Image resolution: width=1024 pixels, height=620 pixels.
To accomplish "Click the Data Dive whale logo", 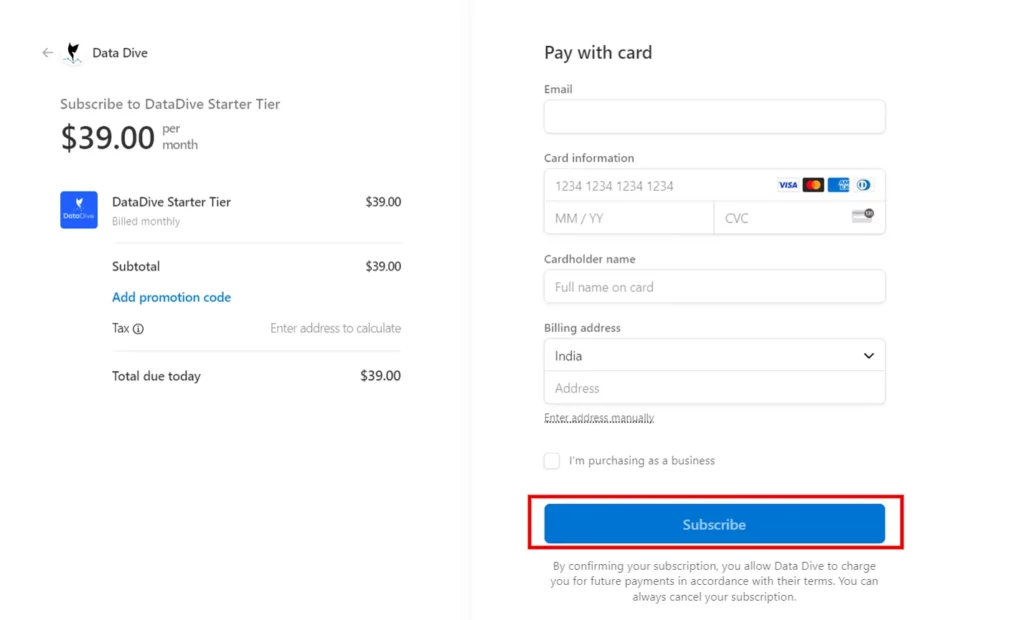I will 70,52.
